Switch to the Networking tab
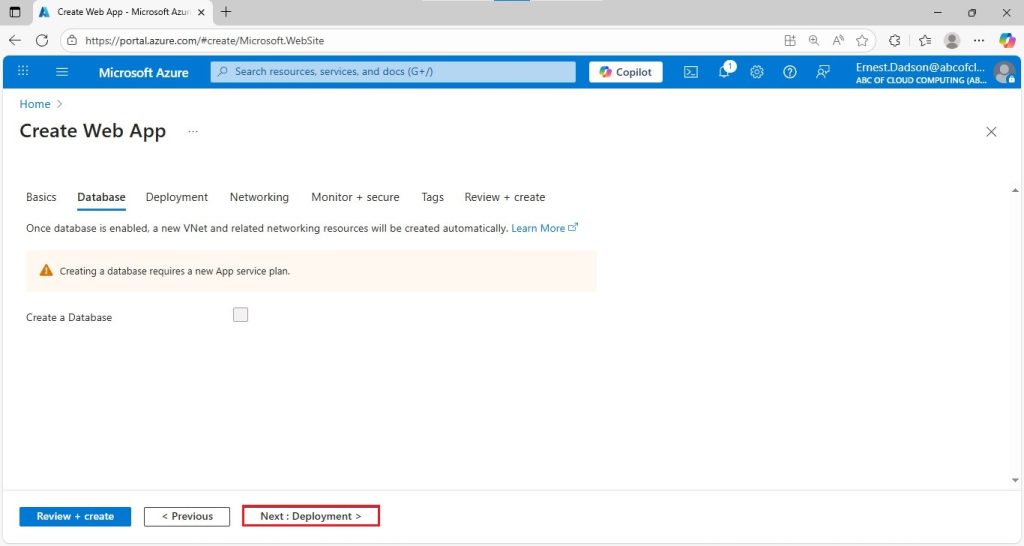The height and width of the screenshot is (546, 1024). [x=259, y=197]
